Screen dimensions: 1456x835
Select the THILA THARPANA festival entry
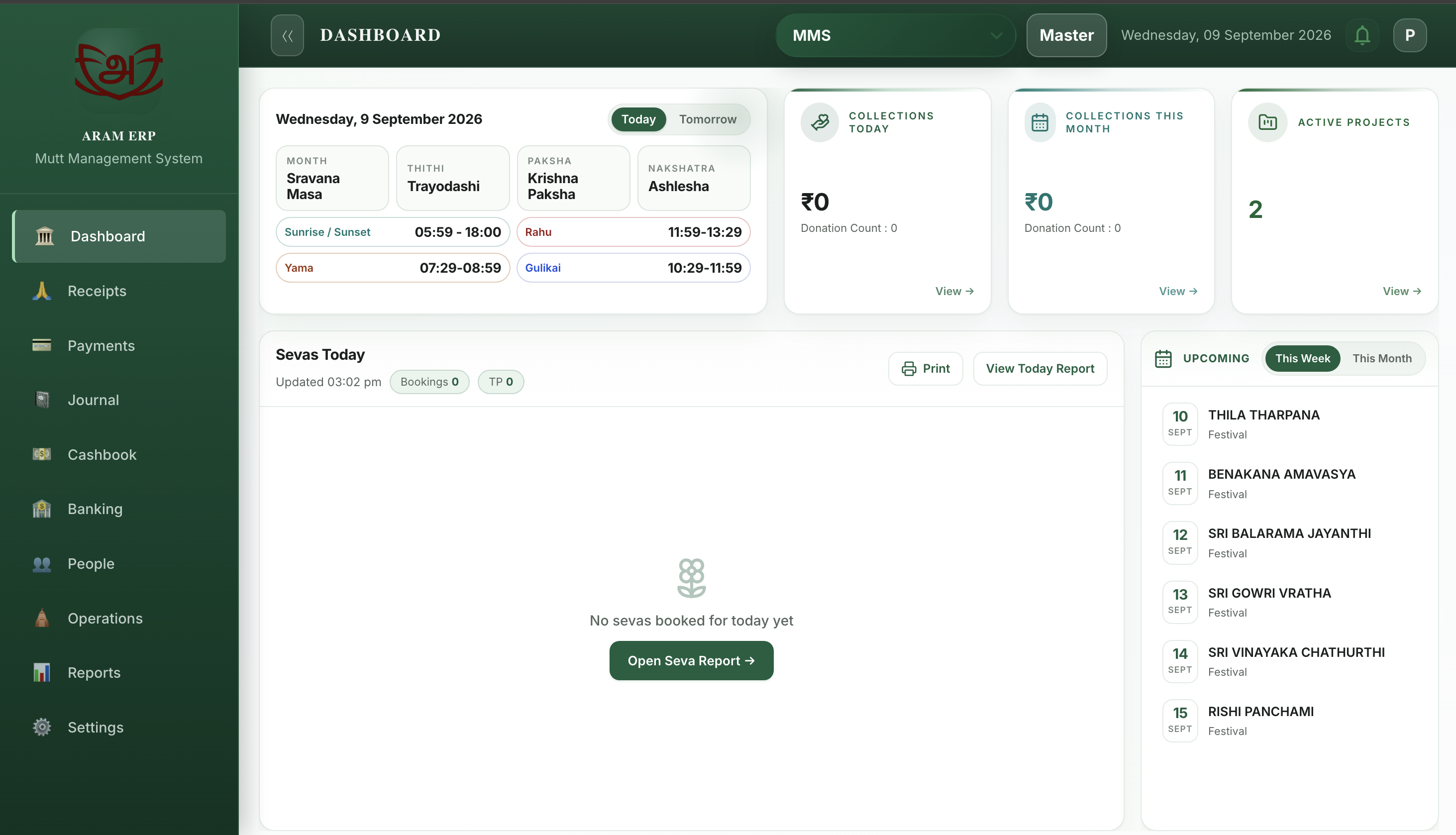pos(1290,424)
